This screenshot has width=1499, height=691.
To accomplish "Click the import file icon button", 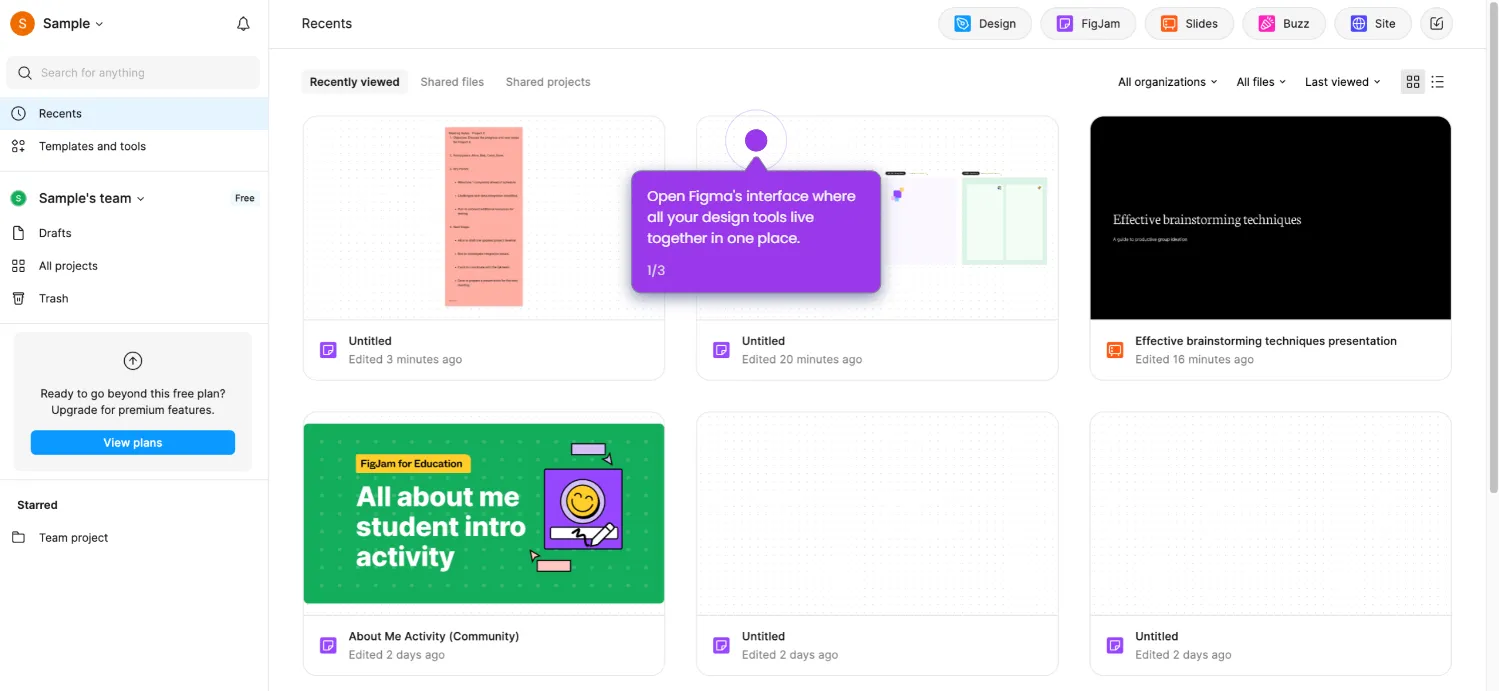I will (x=1437, y=24).
